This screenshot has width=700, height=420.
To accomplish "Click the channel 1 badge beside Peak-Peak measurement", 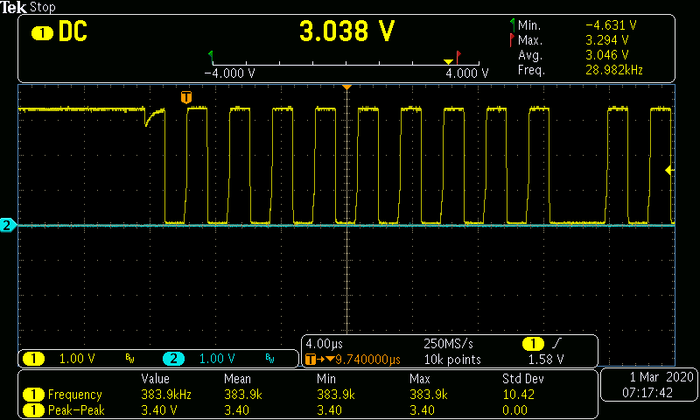I will click(33, 410).
